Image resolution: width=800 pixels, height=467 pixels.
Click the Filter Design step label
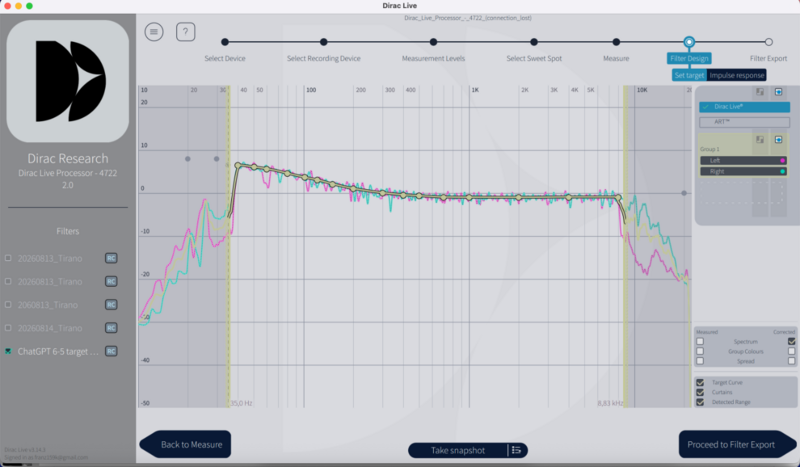pos(689,58)
